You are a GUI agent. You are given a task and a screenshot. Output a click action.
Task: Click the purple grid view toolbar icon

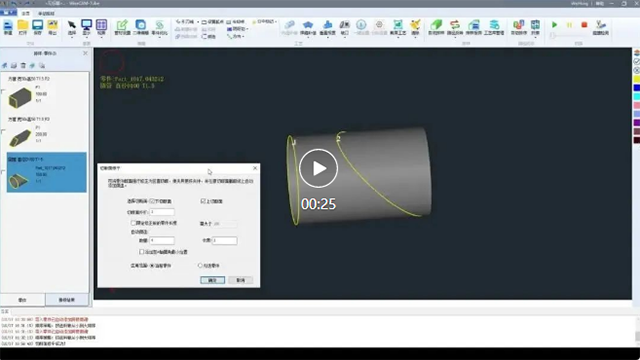click(x=101, y=25)
